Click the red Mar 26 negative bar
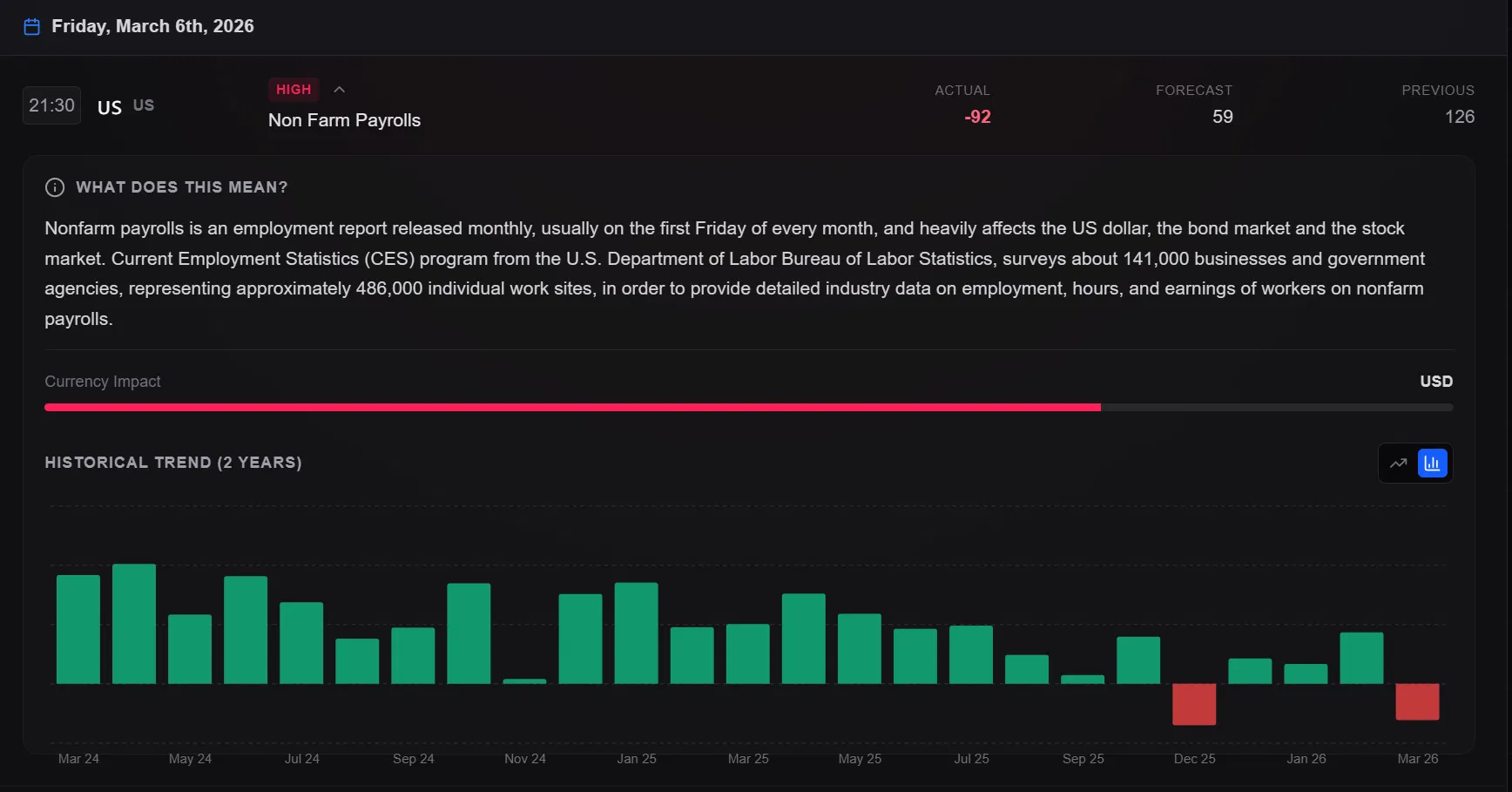Image resolution: width=1512 pixels, height=792 pixels. (x=1417, y=701)
